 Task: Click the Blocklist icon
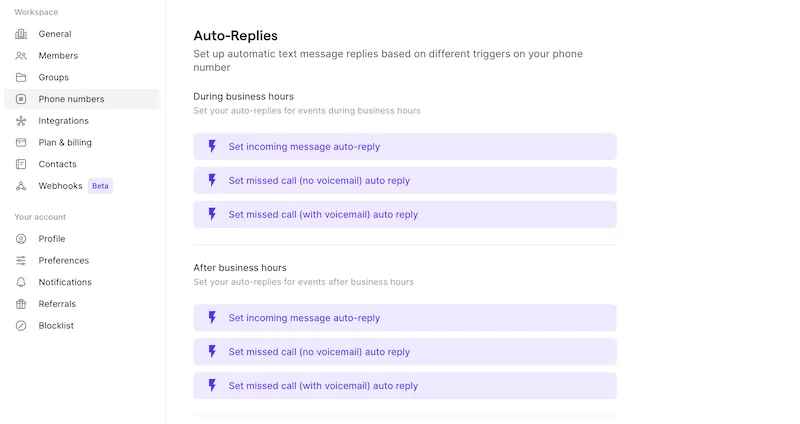point(21,326)
